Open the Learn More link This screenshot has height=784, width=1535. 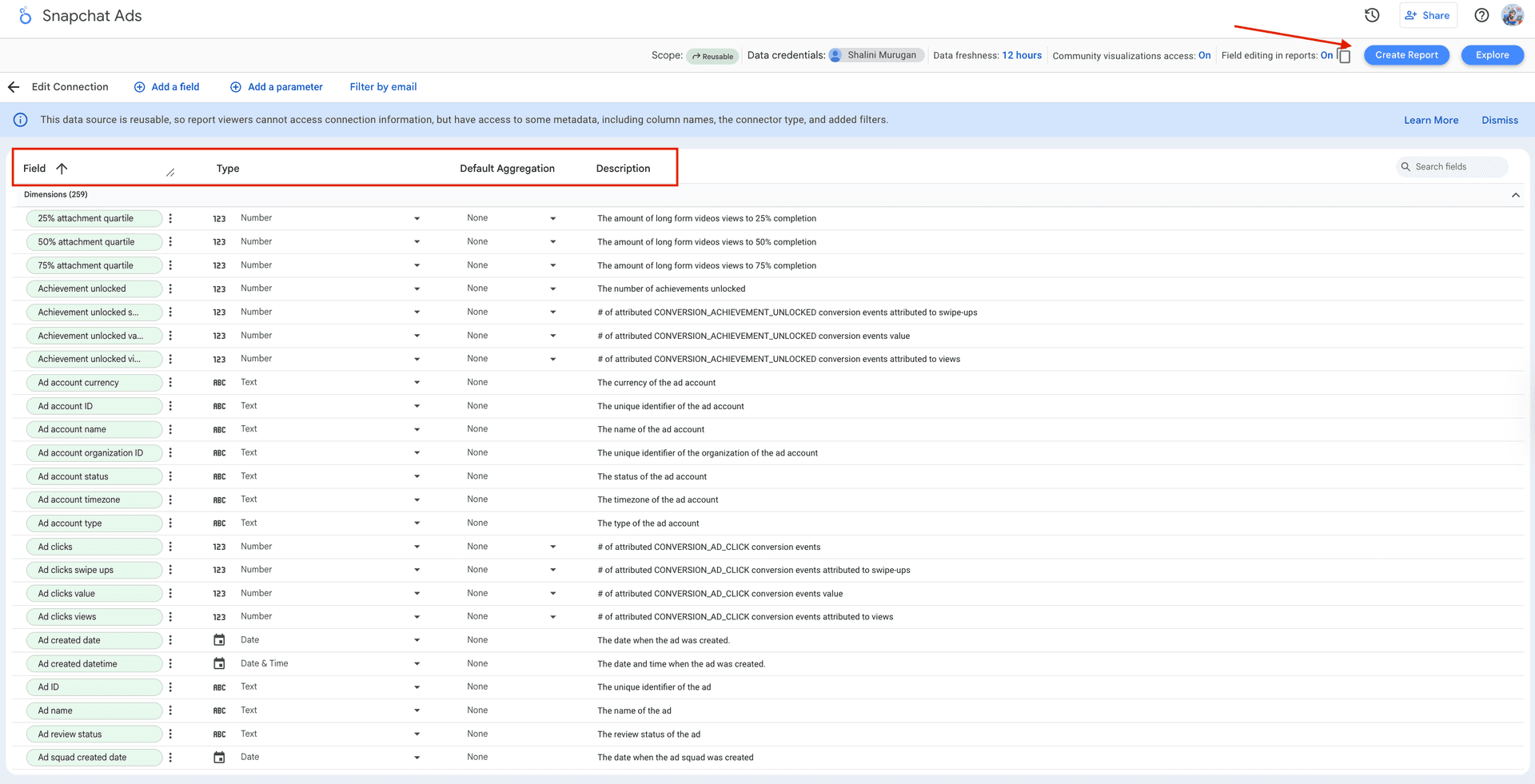[x=1431, y=119]
